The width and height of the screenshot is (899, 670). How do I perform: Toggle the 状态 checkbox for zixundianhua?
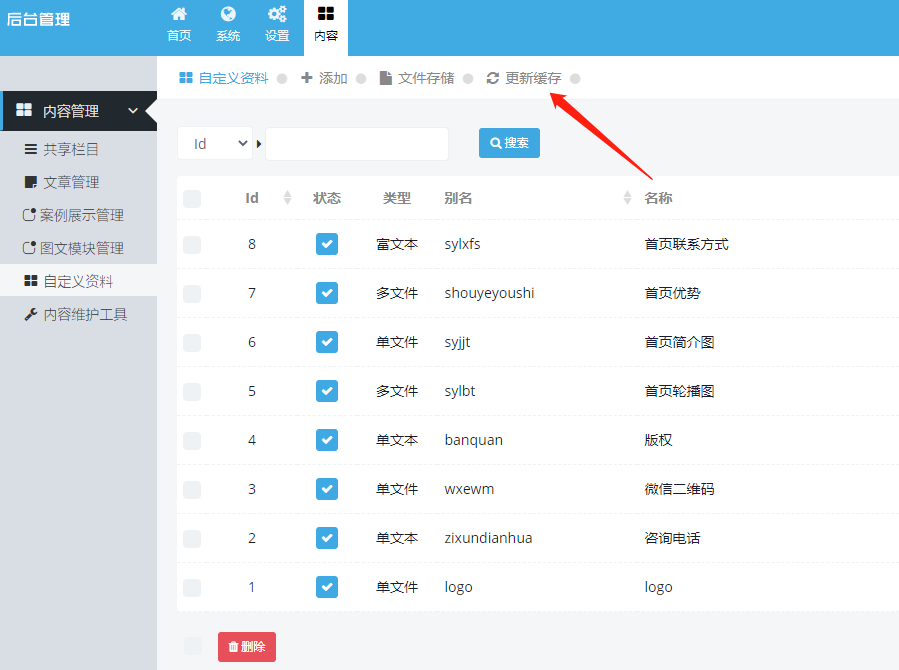coord(327,538)
